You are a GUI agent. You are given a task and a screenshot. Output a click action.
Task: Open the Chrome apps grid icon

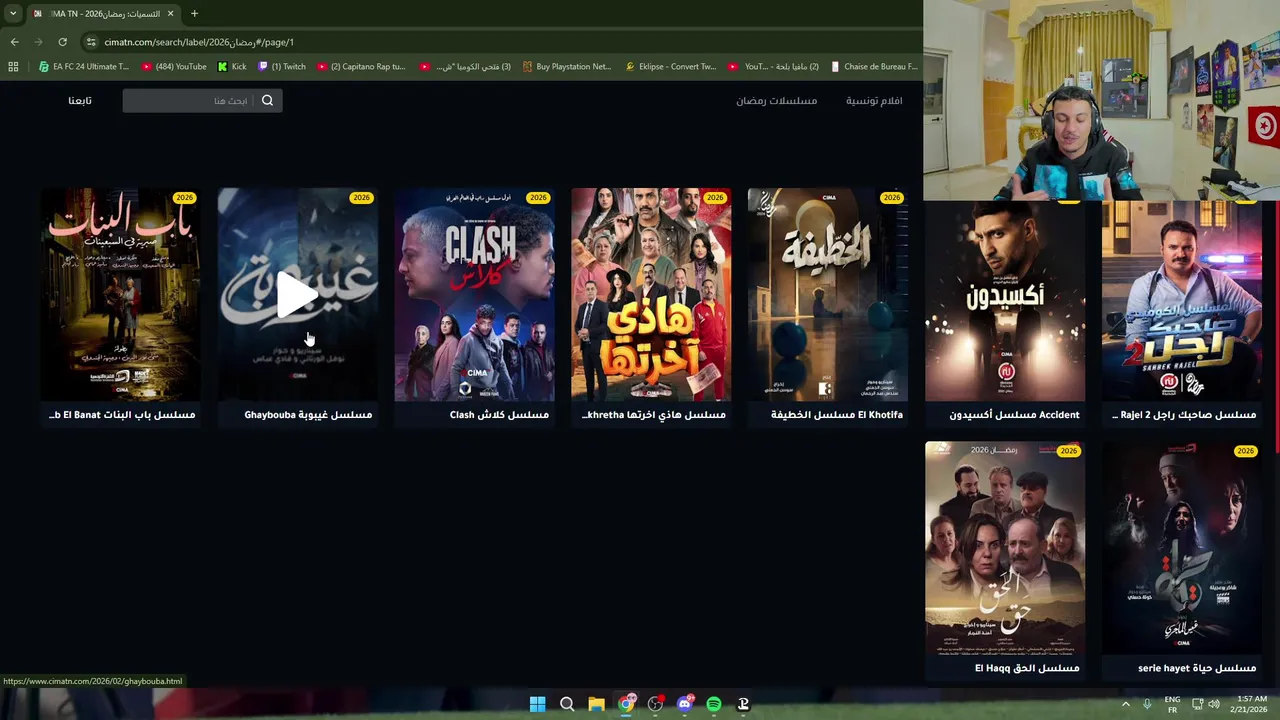[x=13, y=67]
